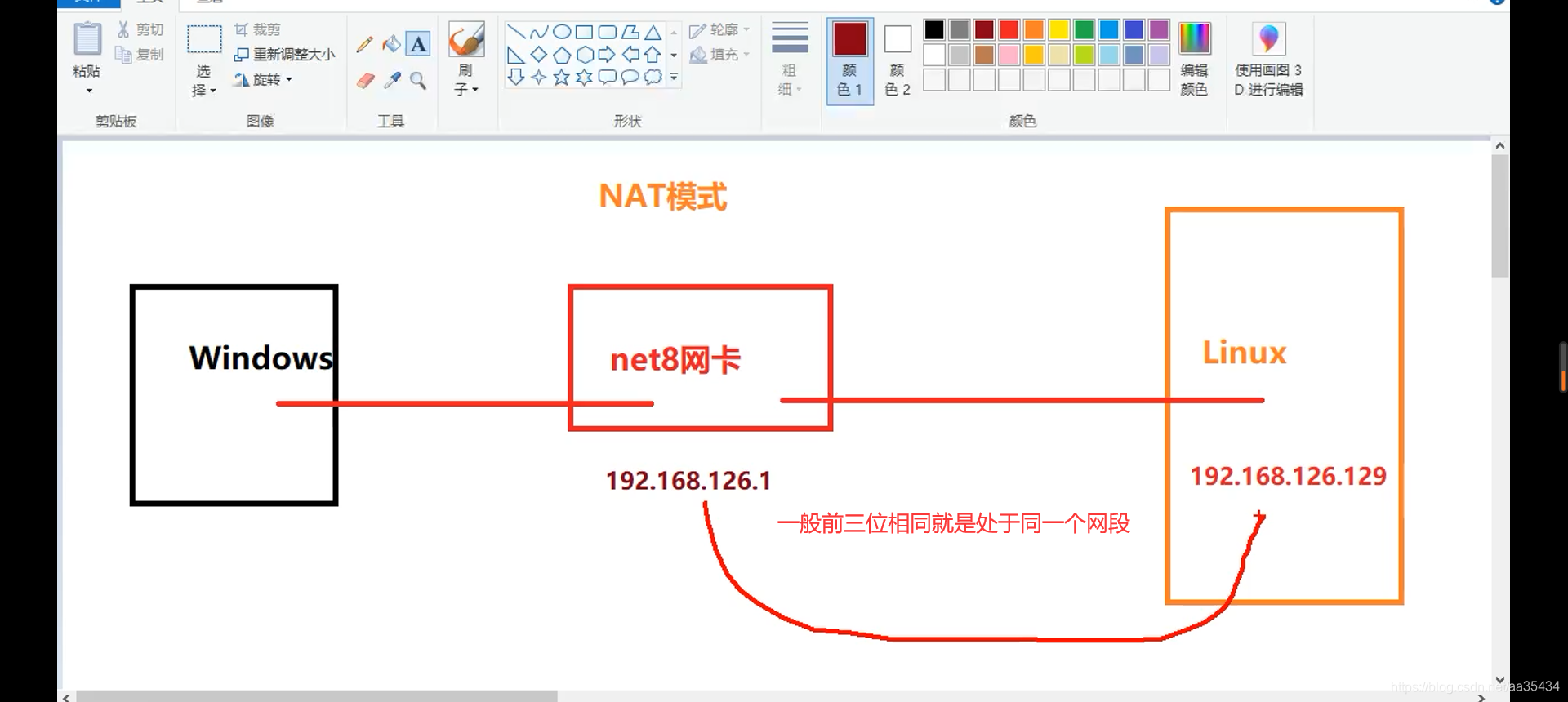The width and height of the screenshot is (1568, 702).
Task: Click Edit with Paint 3D button
Action: (1268, 59)
